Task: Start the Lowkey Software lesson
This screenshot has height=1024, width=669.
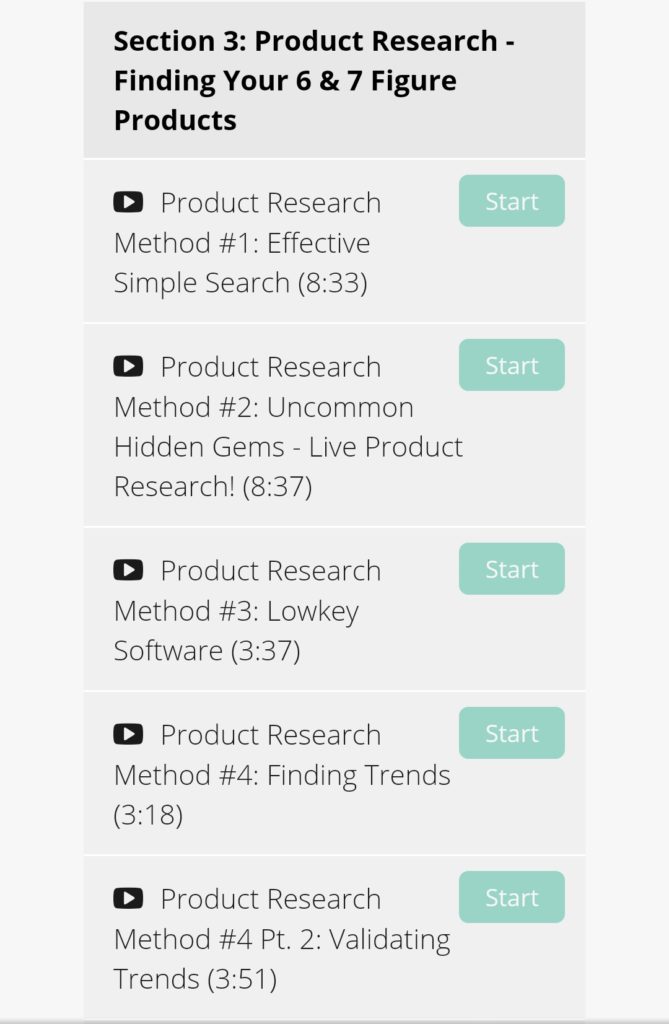Action: click(x=511, y=569)
